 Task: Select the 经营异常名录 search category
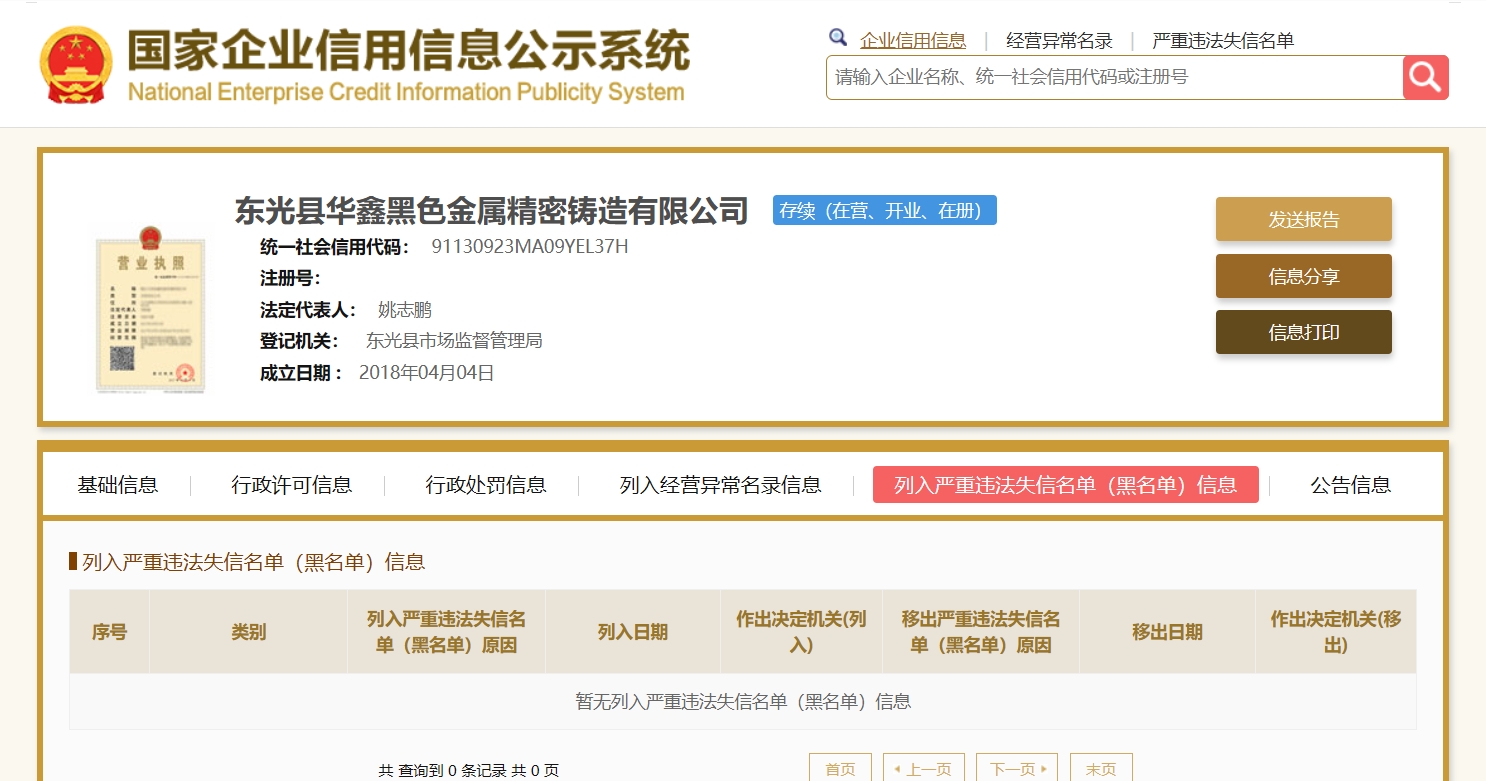[x=1059, y=41]
